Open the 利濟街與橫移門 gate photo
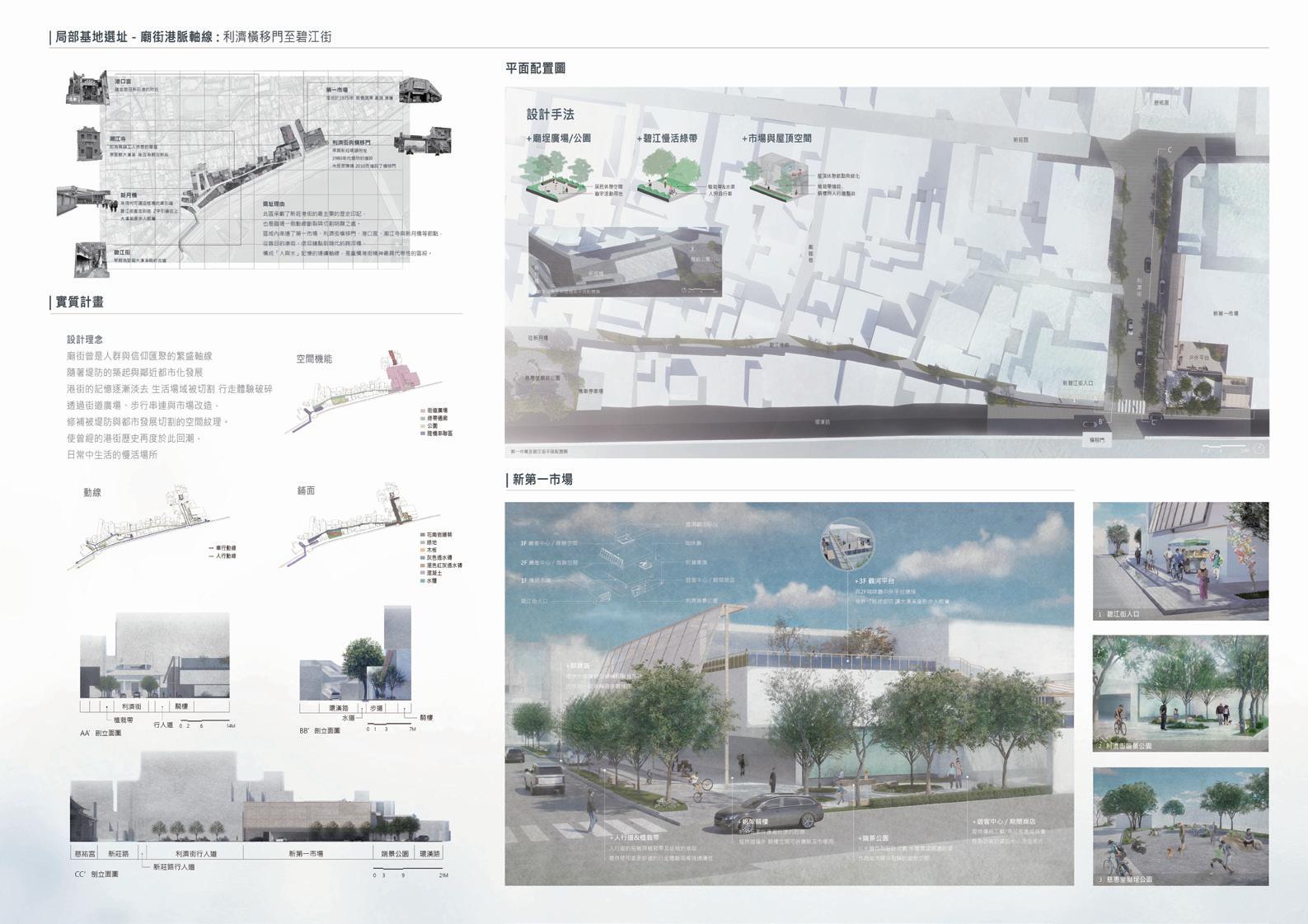1308x924 pixels. 422,143
